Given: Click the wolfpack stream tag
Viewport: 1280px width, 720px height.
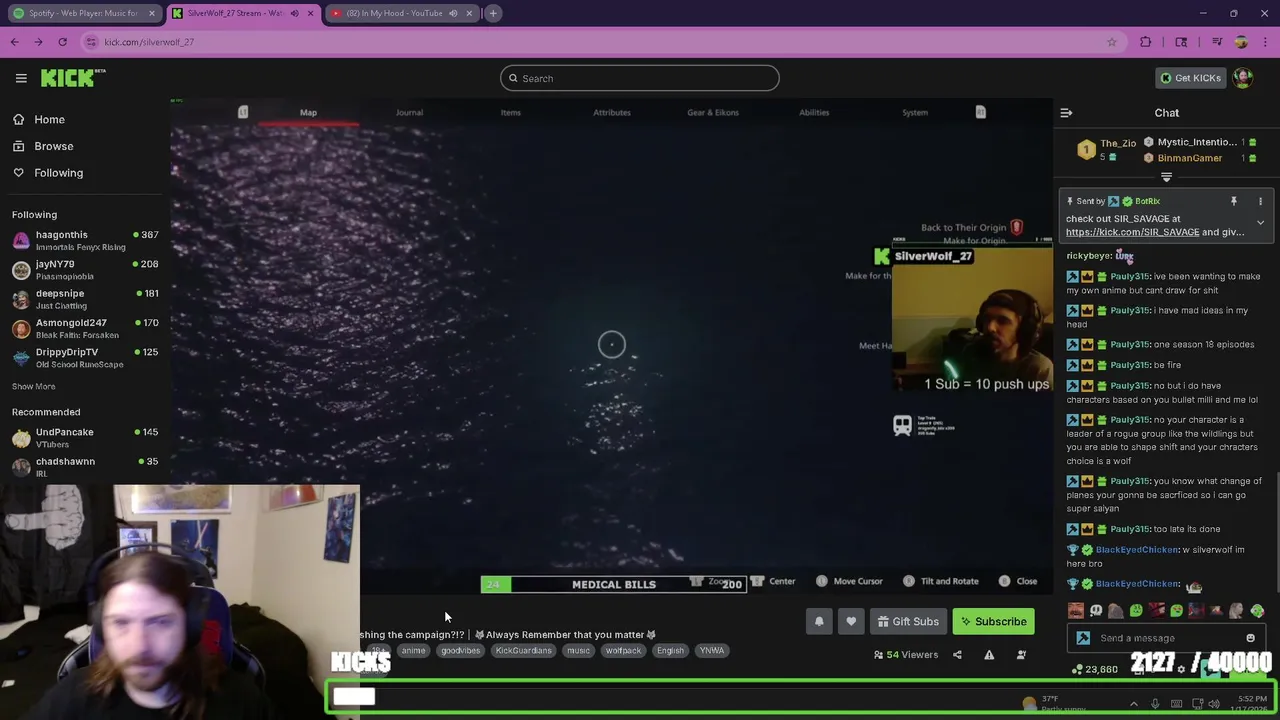Looking at the screenshot, I should click(623, 651).
